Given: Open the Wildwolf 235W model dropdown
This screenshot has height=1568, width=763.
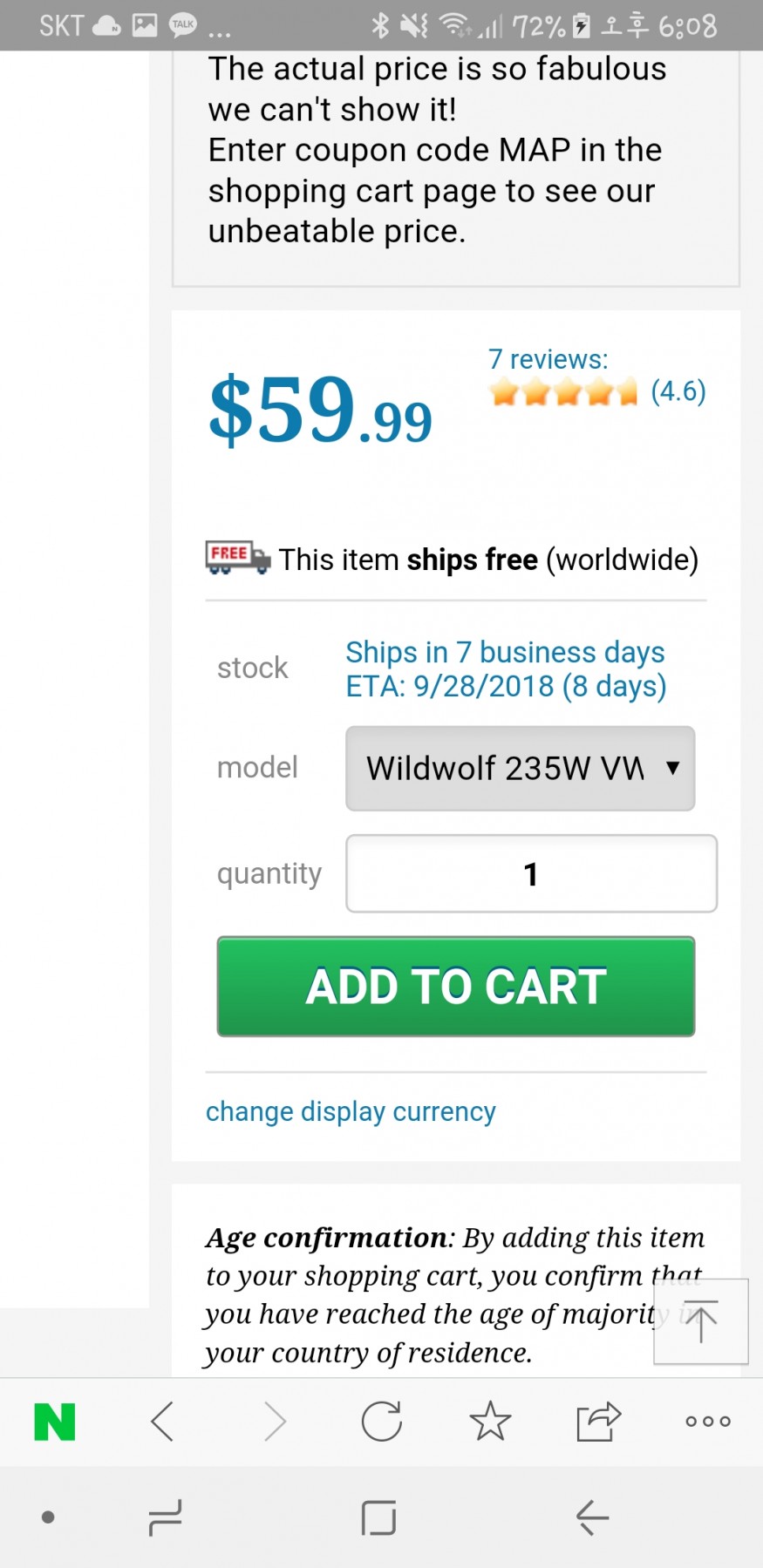Looking at the screenshot, I should (520, 769).
